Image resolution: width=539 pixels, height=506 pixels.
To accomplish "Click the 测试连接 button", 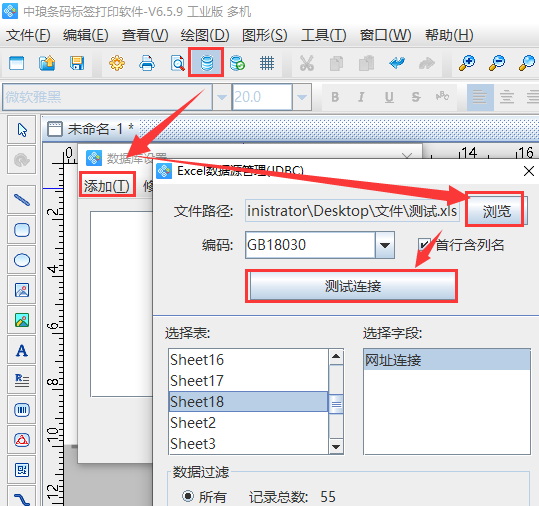I will (x=352, y=286).
